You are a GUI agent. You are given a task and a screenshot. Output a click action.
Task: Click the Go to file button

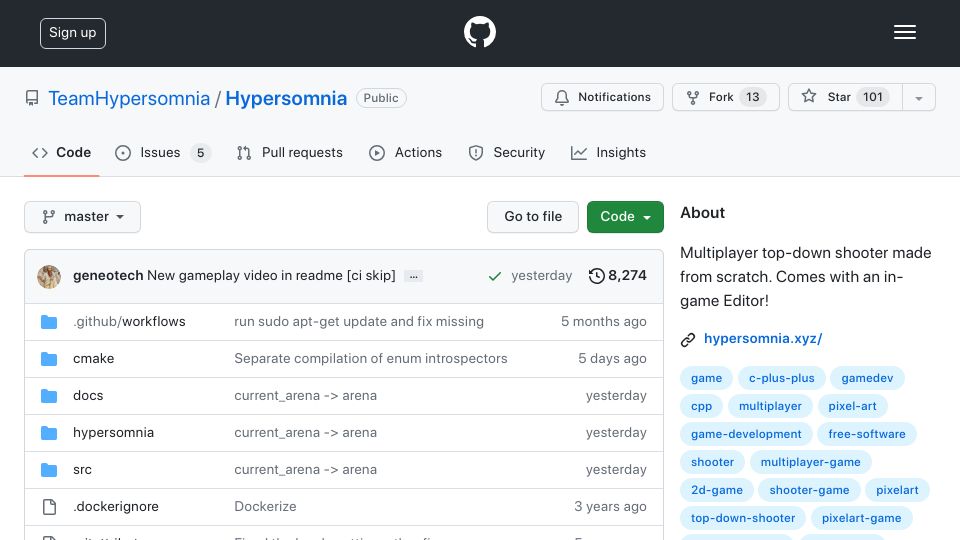533,217
